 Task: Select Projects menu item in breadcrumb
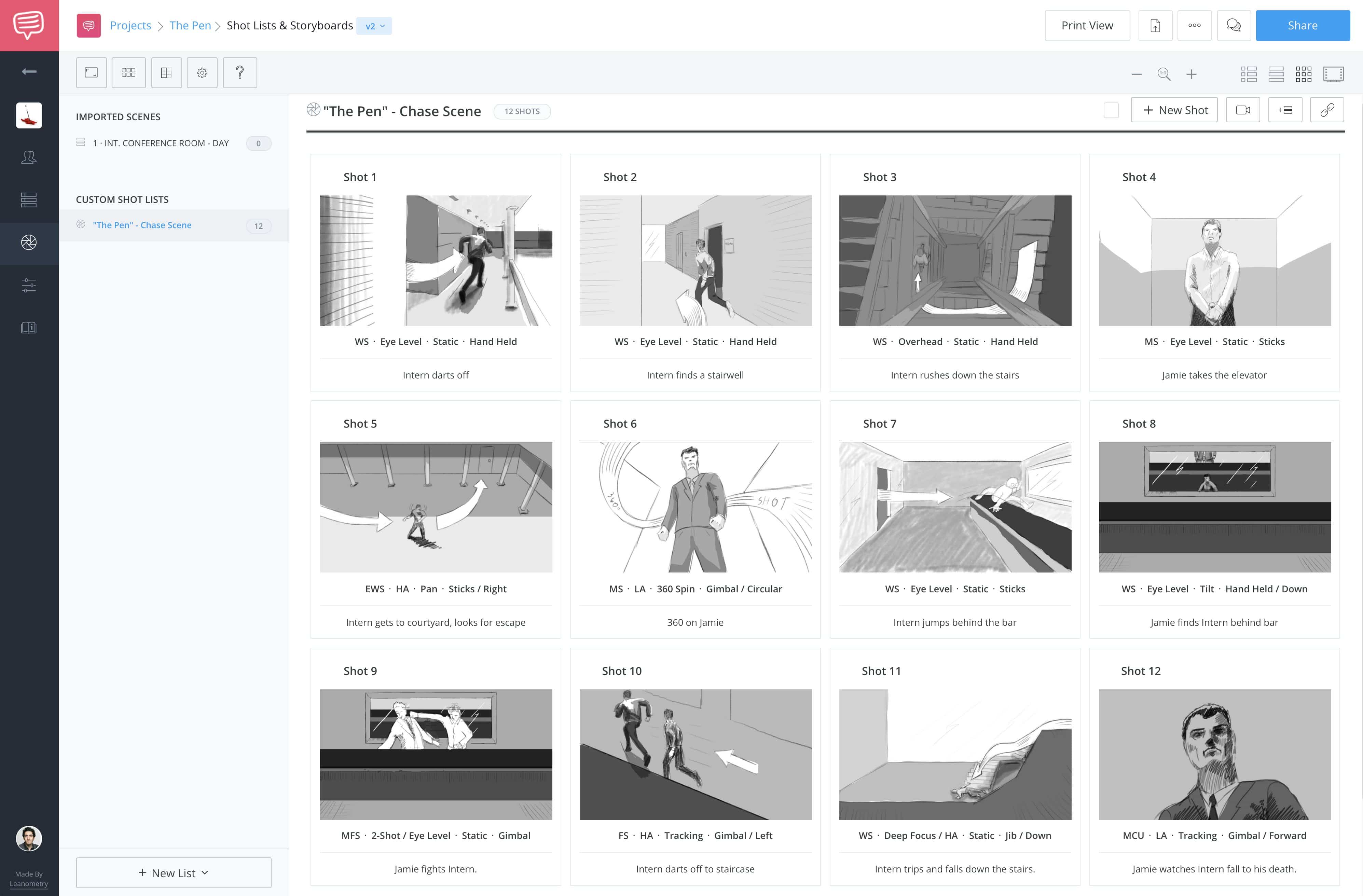(x=131, y=25)
